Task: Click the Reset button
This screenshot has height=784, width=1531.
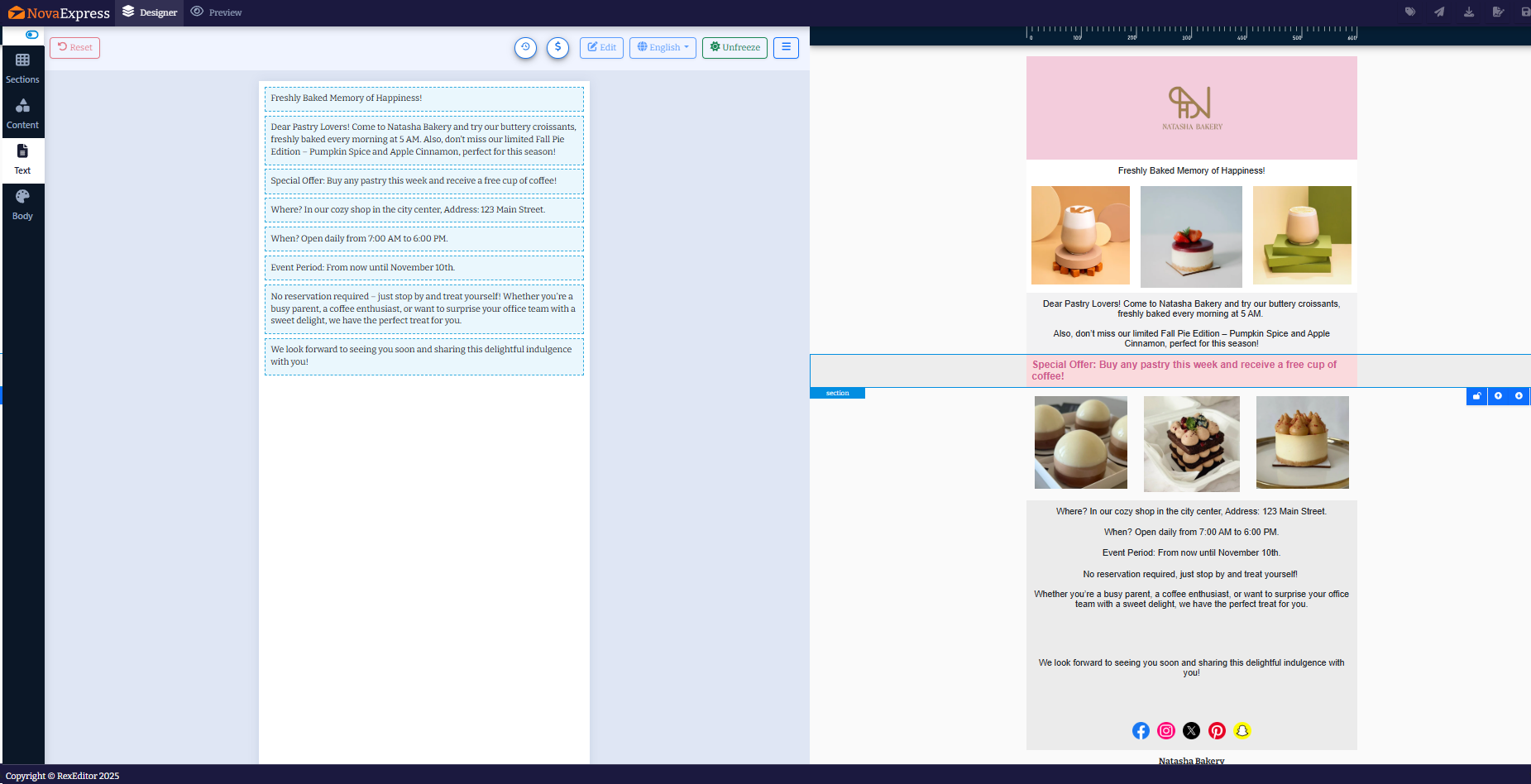Action: click(x=74, y=47)
